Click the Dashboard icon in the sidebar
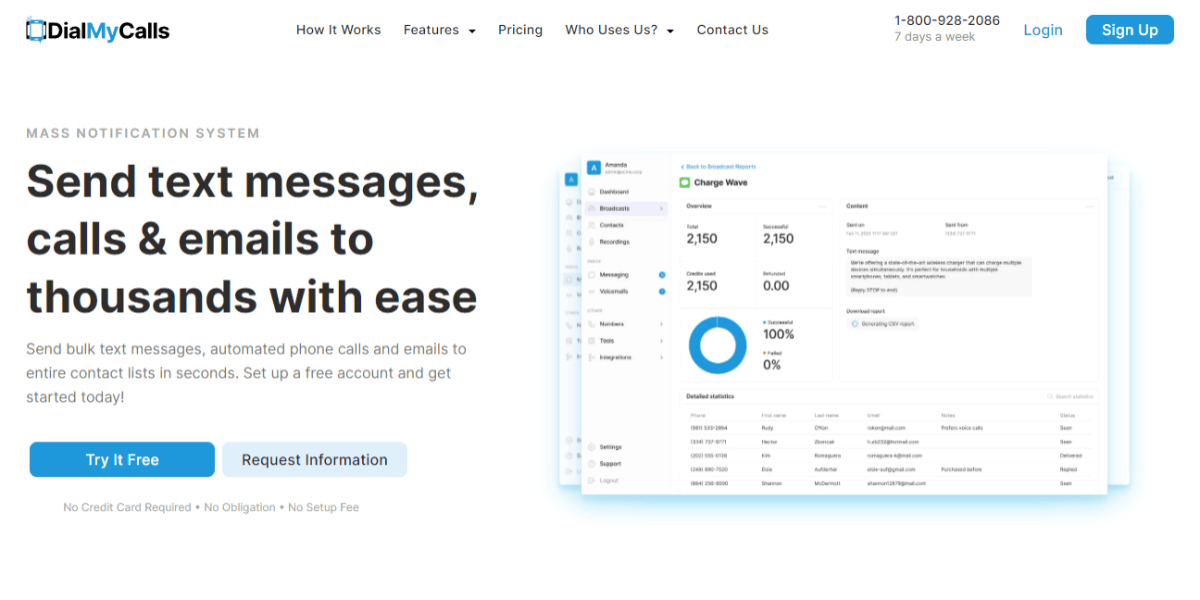Viewport: 1200px width, 600px height. (592, 192)
